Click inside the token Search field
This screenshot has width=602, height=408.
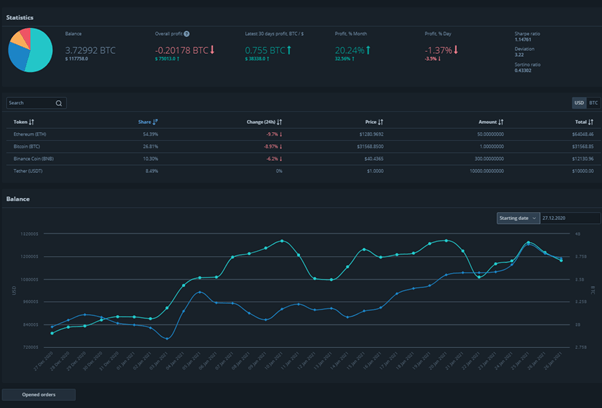pos(31,103)
